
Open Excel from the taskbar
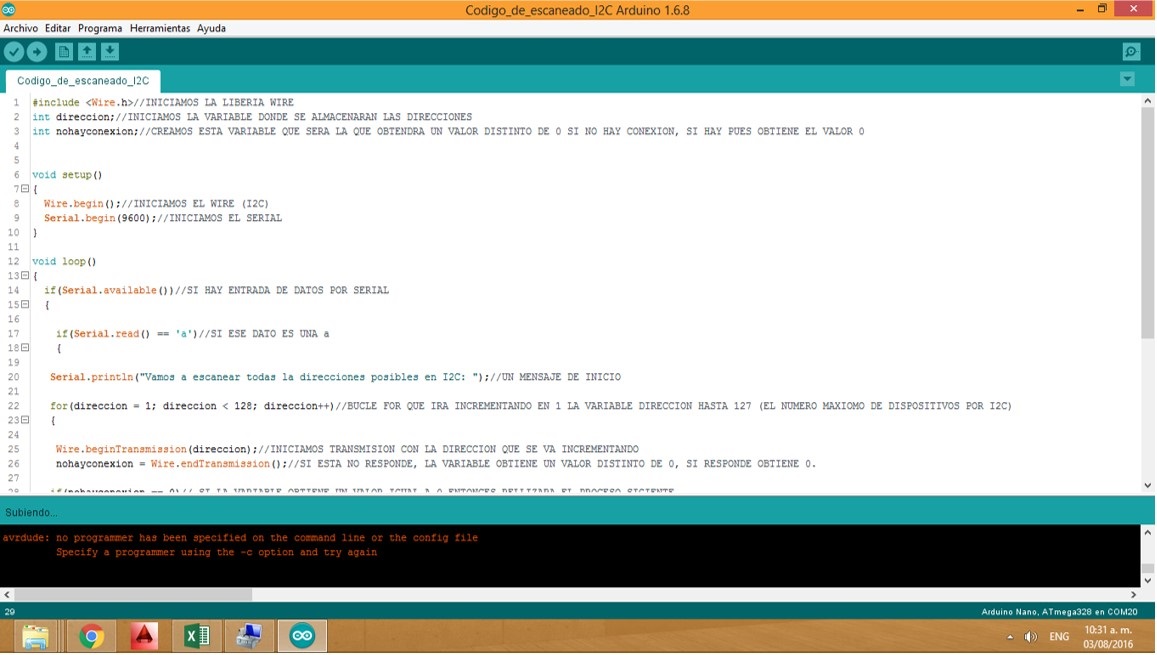point(196,636)
